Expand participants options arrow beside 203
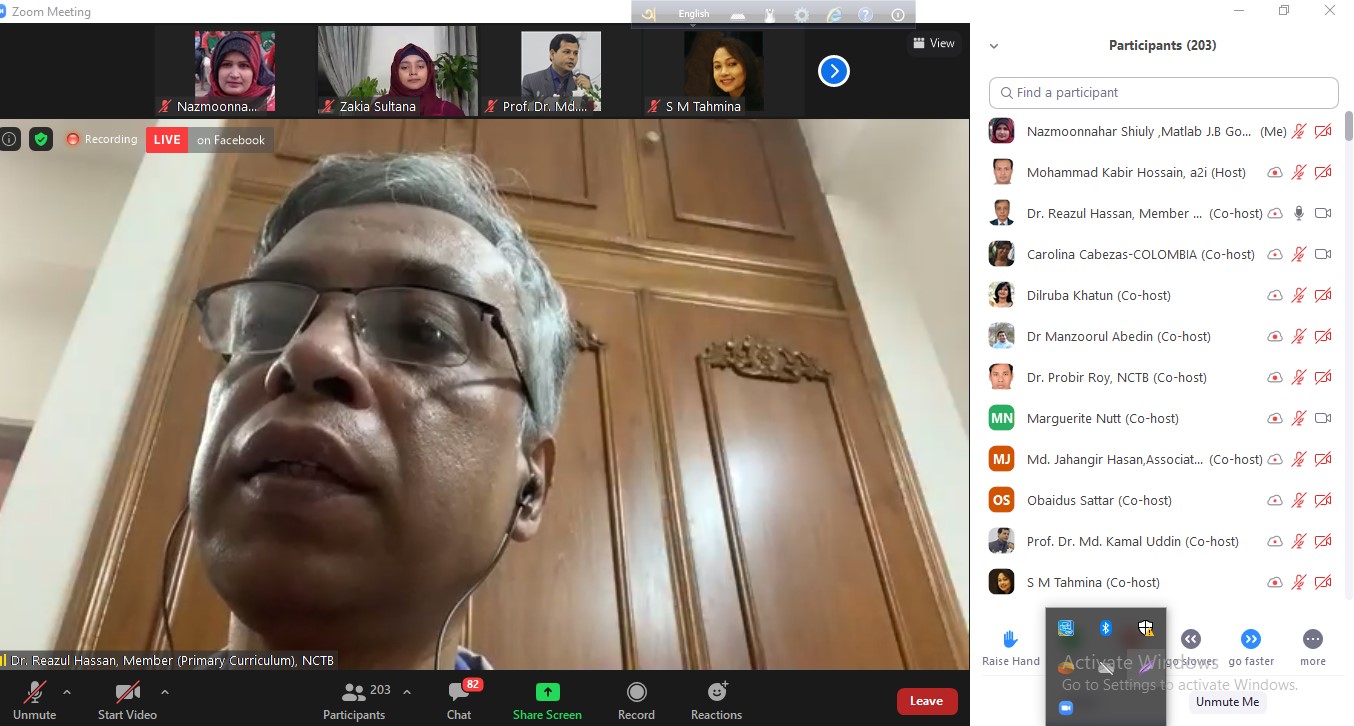This screenshot has height=726, width=1354. (x=407, y=691)
